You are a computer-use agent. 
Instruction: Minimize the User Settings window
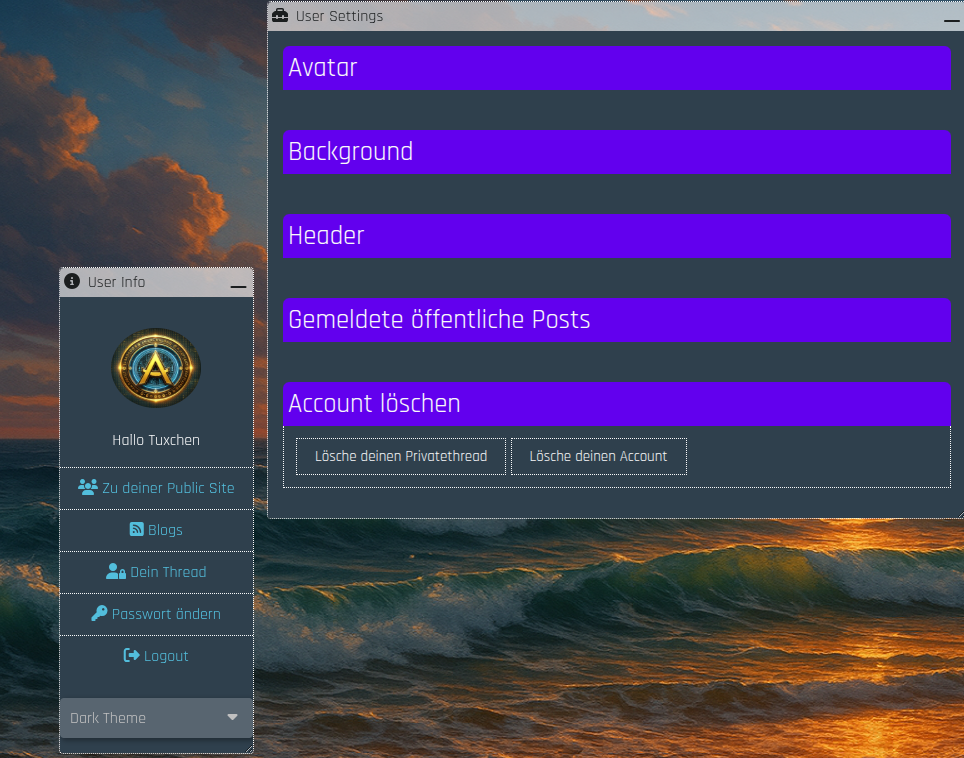(x=951, y=20)
